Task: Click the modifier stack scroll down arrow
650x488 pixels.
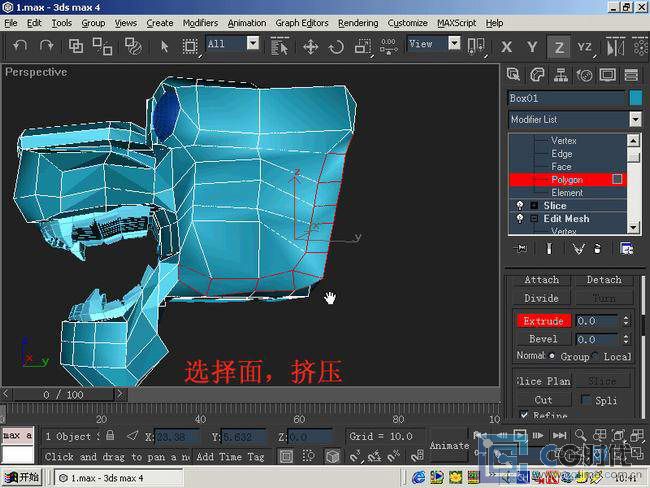Action: [633, 228]
